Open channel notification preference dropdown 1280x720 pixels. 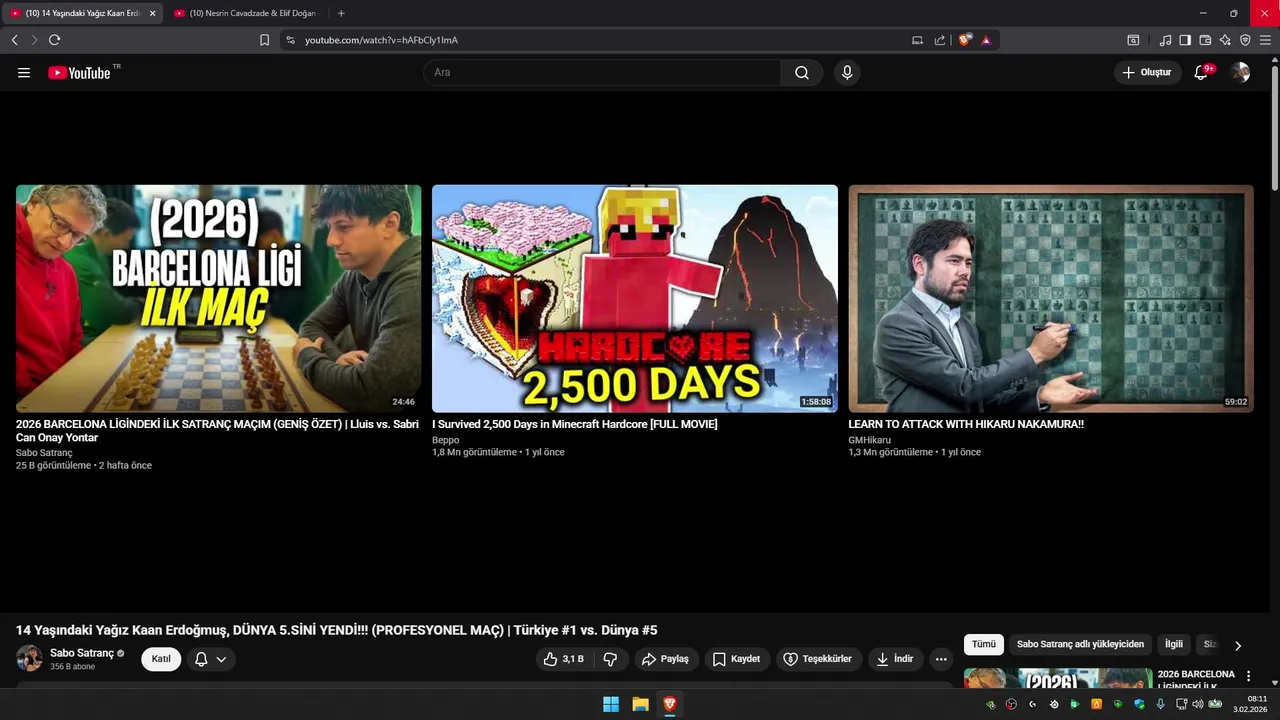coord(211,659)
